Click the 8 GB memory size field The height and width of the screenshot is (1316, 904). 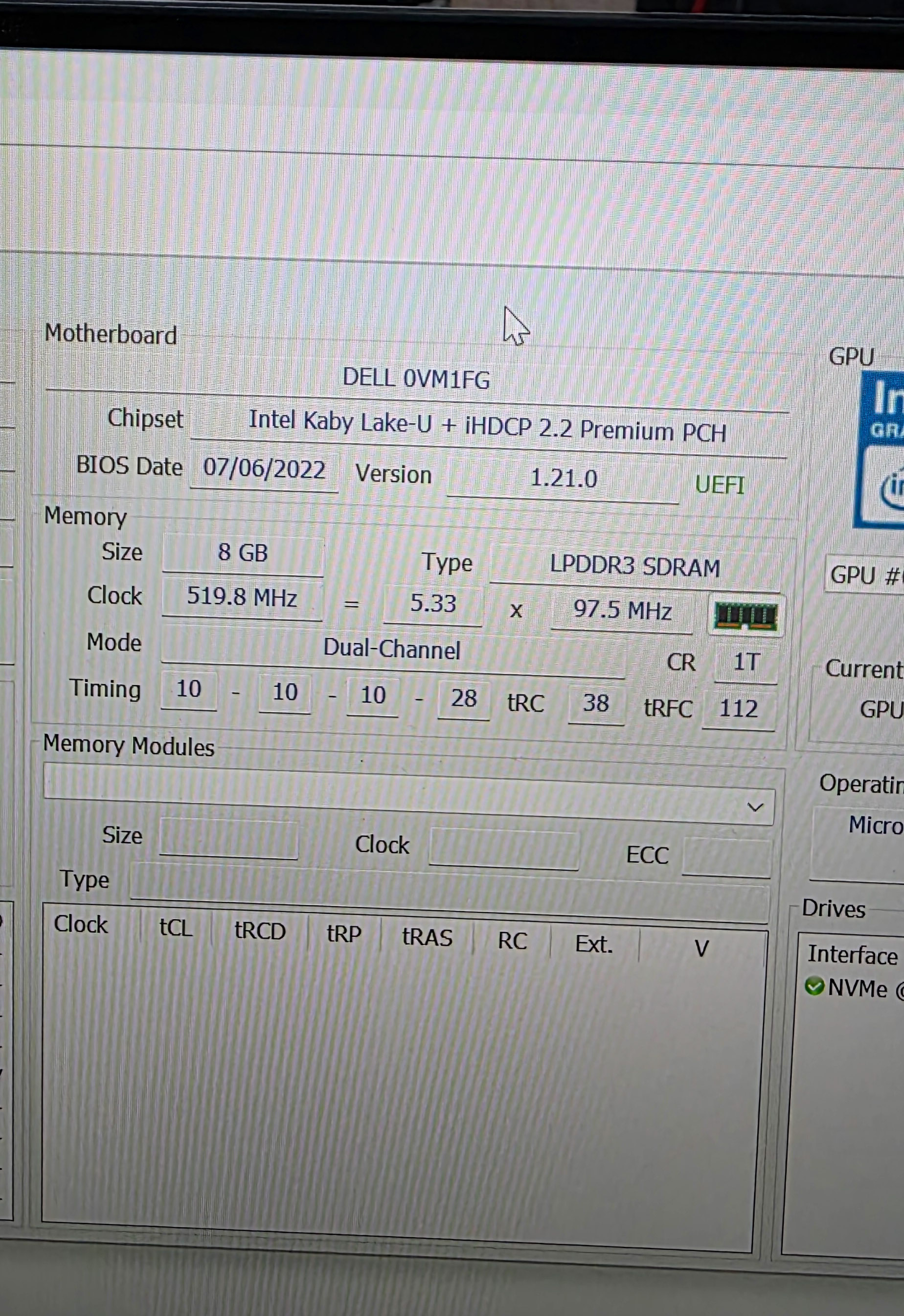click(x=243, y=553)
